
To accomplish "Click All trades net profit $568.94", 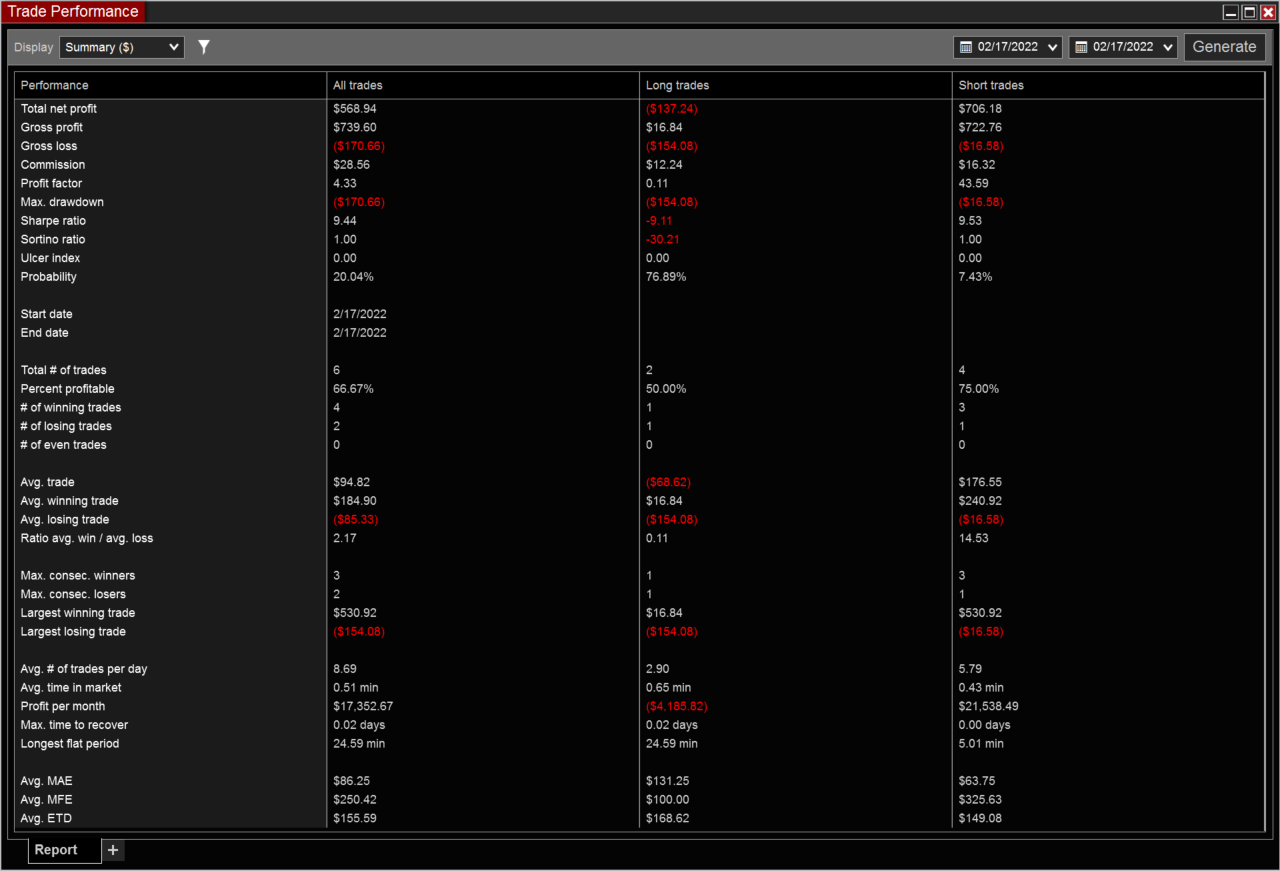I will (355, 108).
